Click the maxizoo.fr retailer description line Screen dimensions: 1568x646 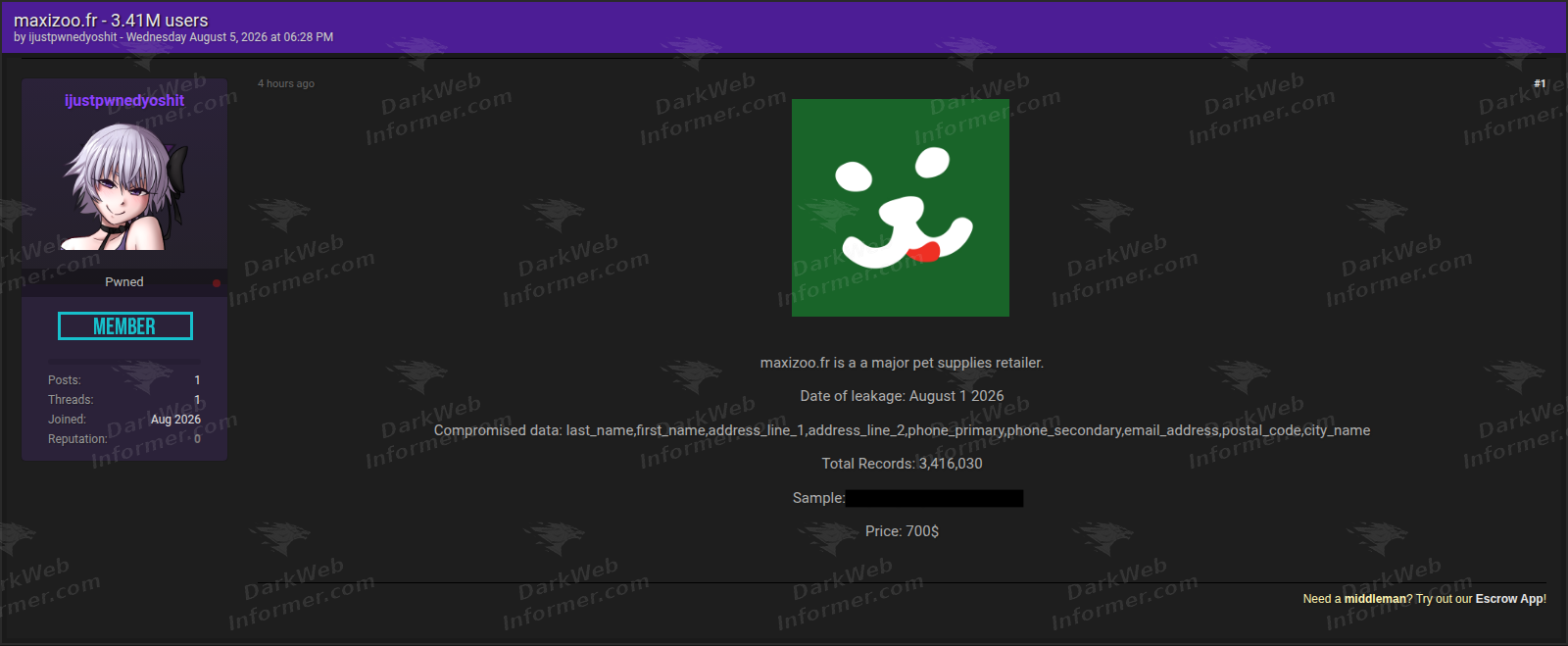(x=902, y=363)
